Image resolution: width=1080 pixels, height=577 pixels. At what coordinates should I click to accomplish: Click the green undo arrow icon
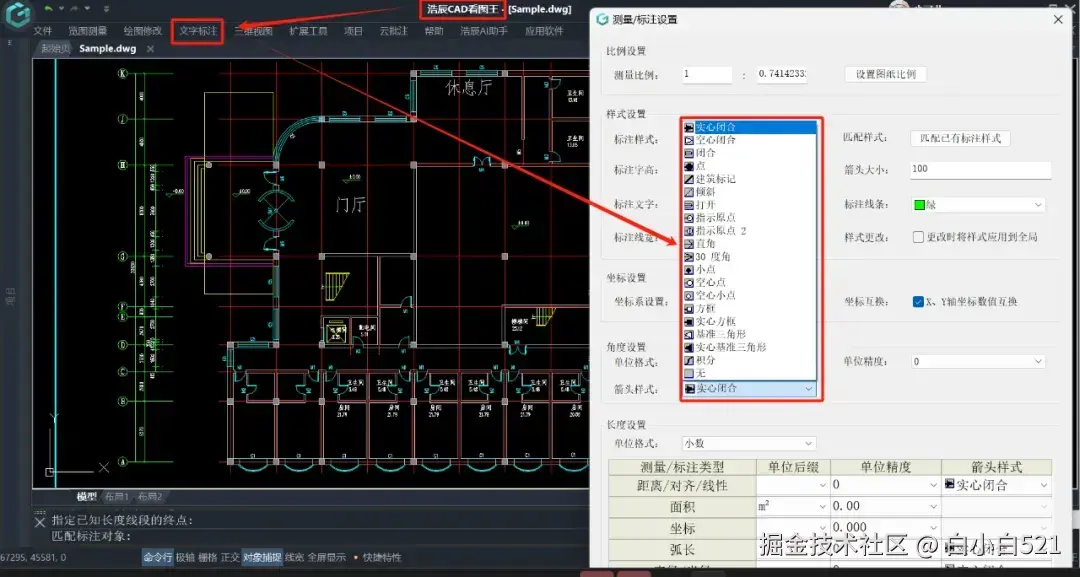48,9
